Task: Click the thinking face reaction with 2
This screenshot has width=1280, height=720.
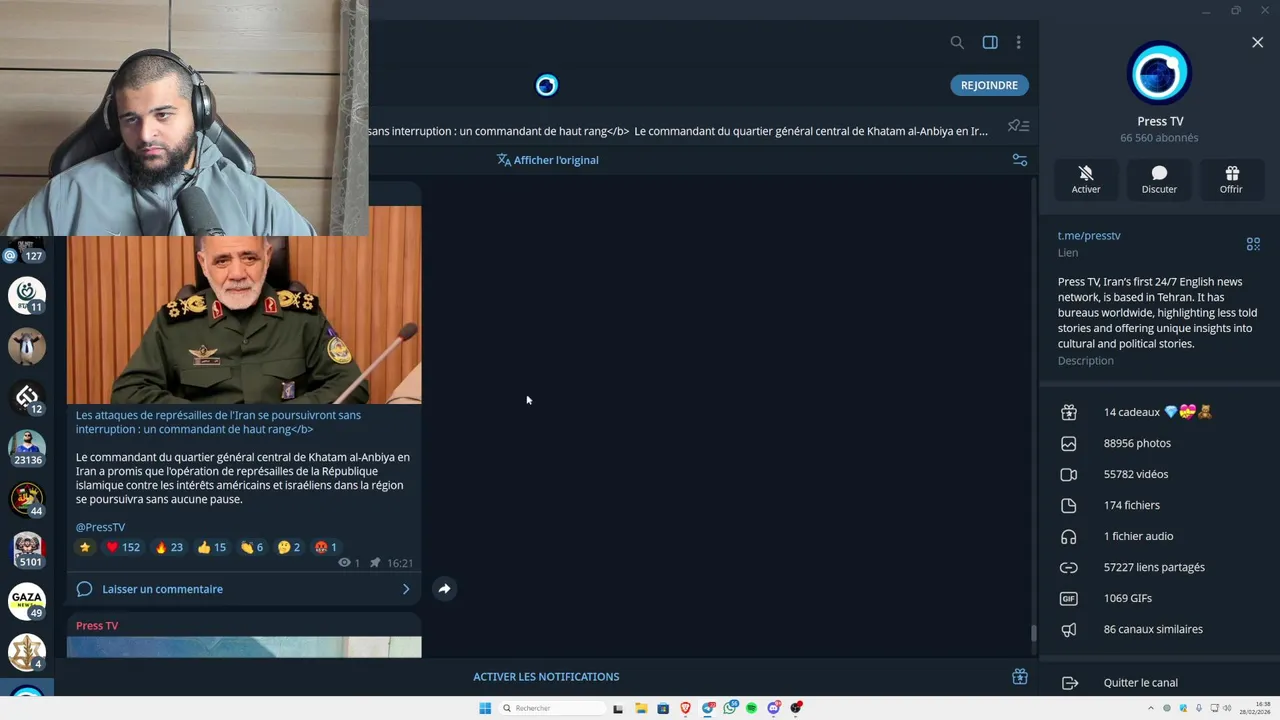Action: click(289, 547)
